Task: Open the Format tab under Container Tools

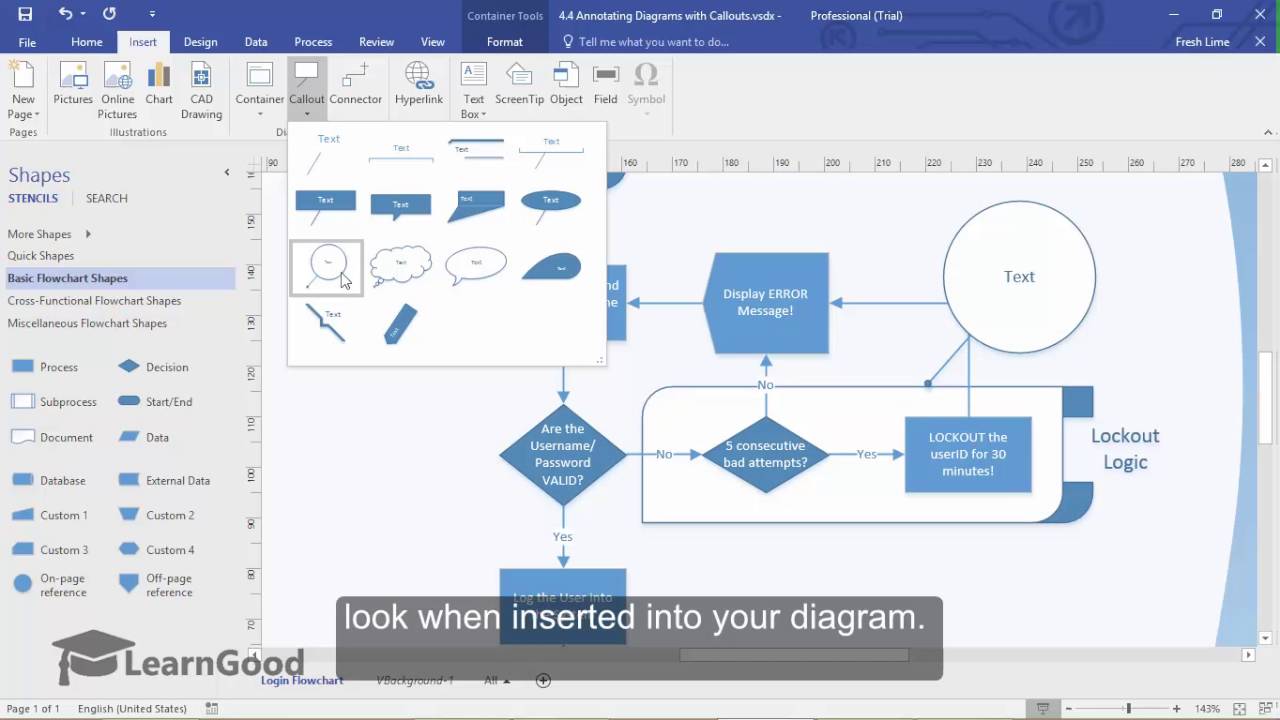Action: click(x=505, y=42)
